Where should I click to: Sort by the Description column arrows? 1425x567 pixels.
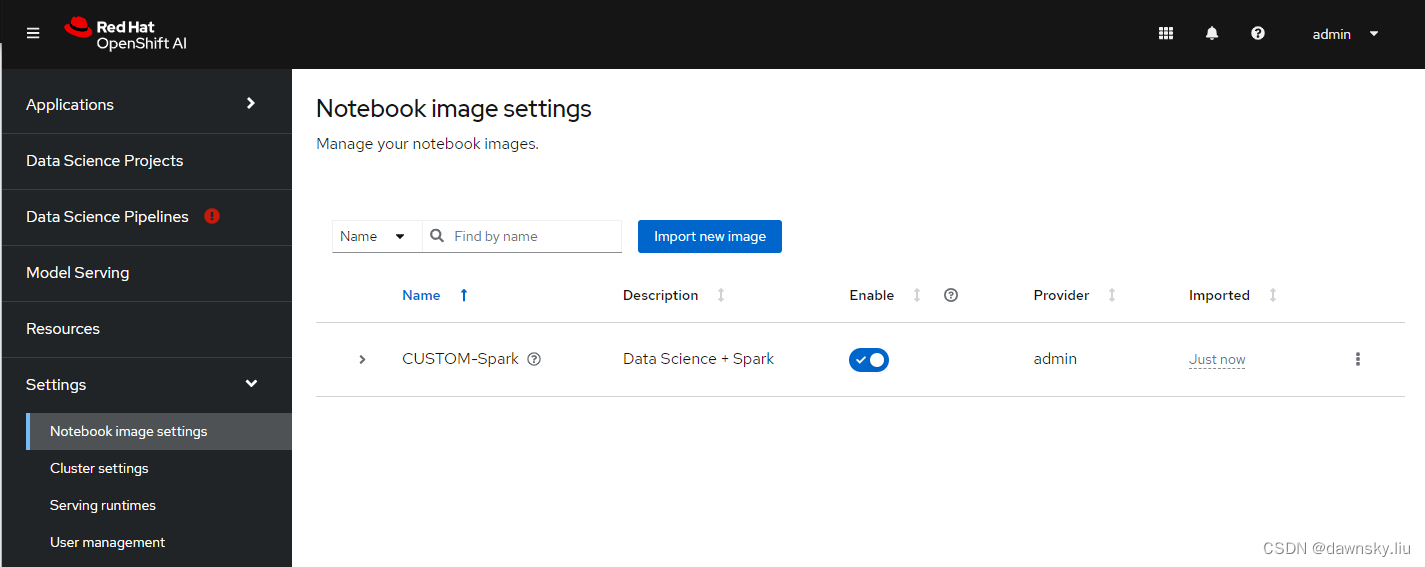(721, 295)
